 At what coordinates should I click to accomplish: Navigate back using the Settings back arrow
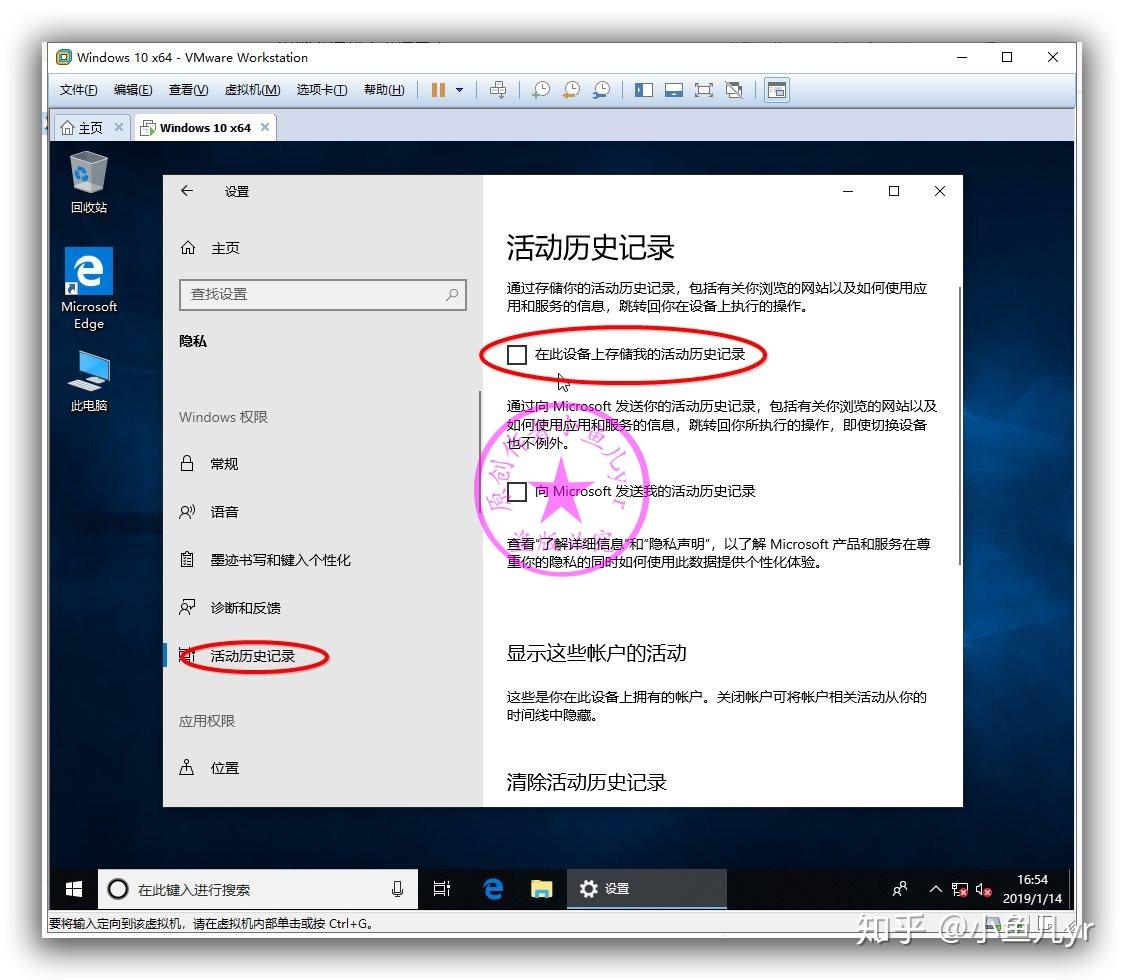click(187, 191)
